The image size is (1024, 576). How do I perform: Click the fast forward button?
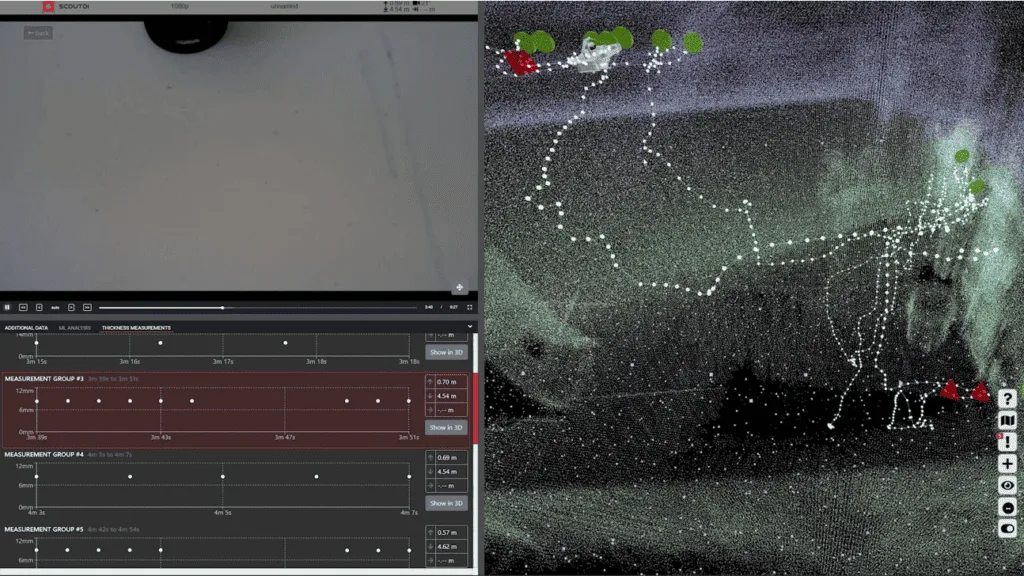click(x=87, y=308)
